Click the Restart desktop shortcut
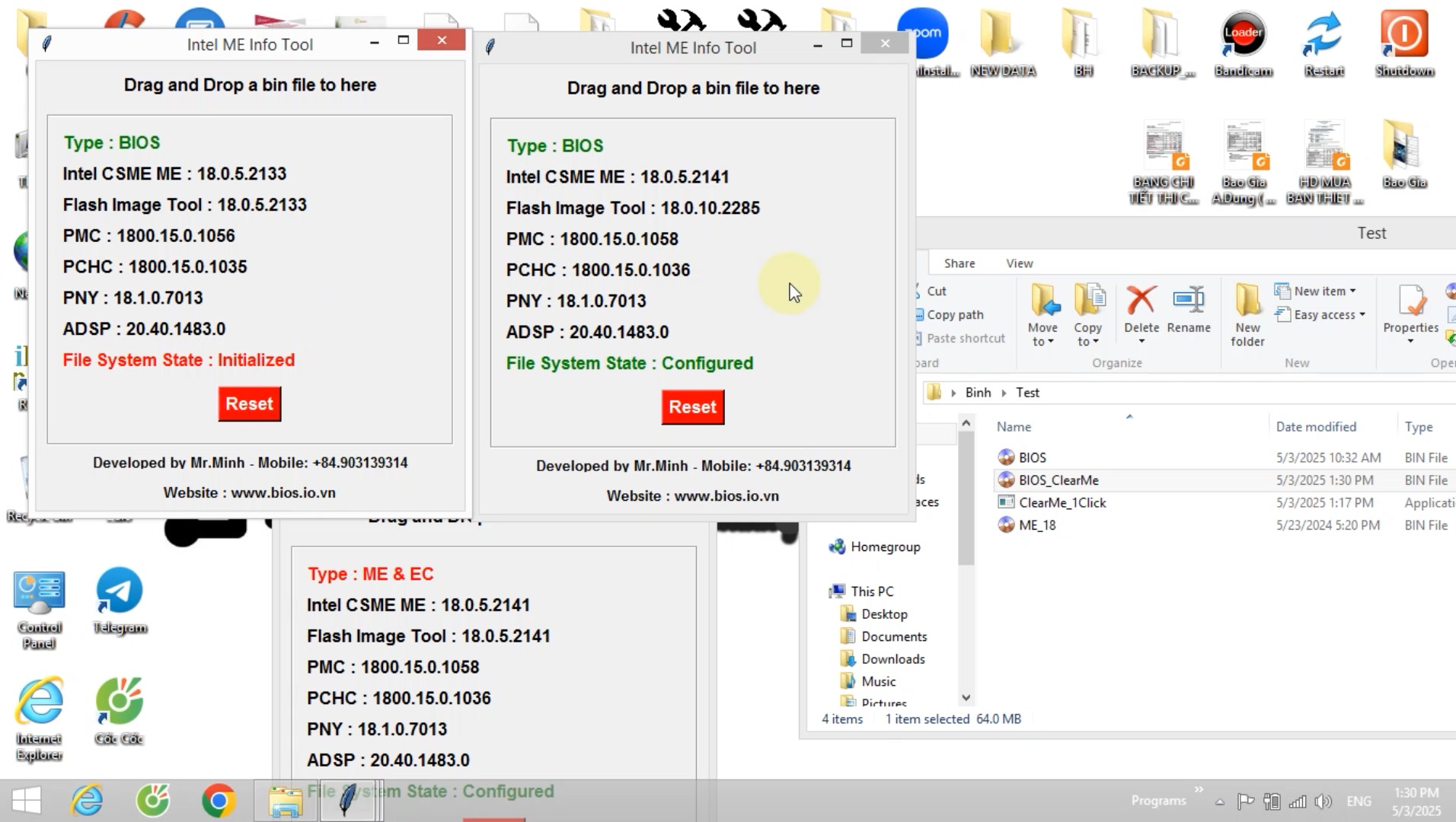The image size is (1456, 822). point(1323,44)
